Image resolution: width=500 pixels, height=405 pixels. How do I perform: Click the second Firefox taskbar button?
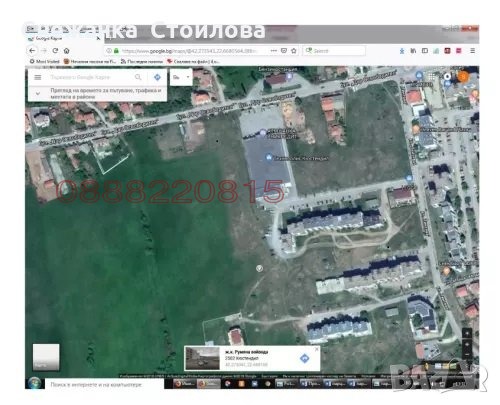(x=208, y=384)
